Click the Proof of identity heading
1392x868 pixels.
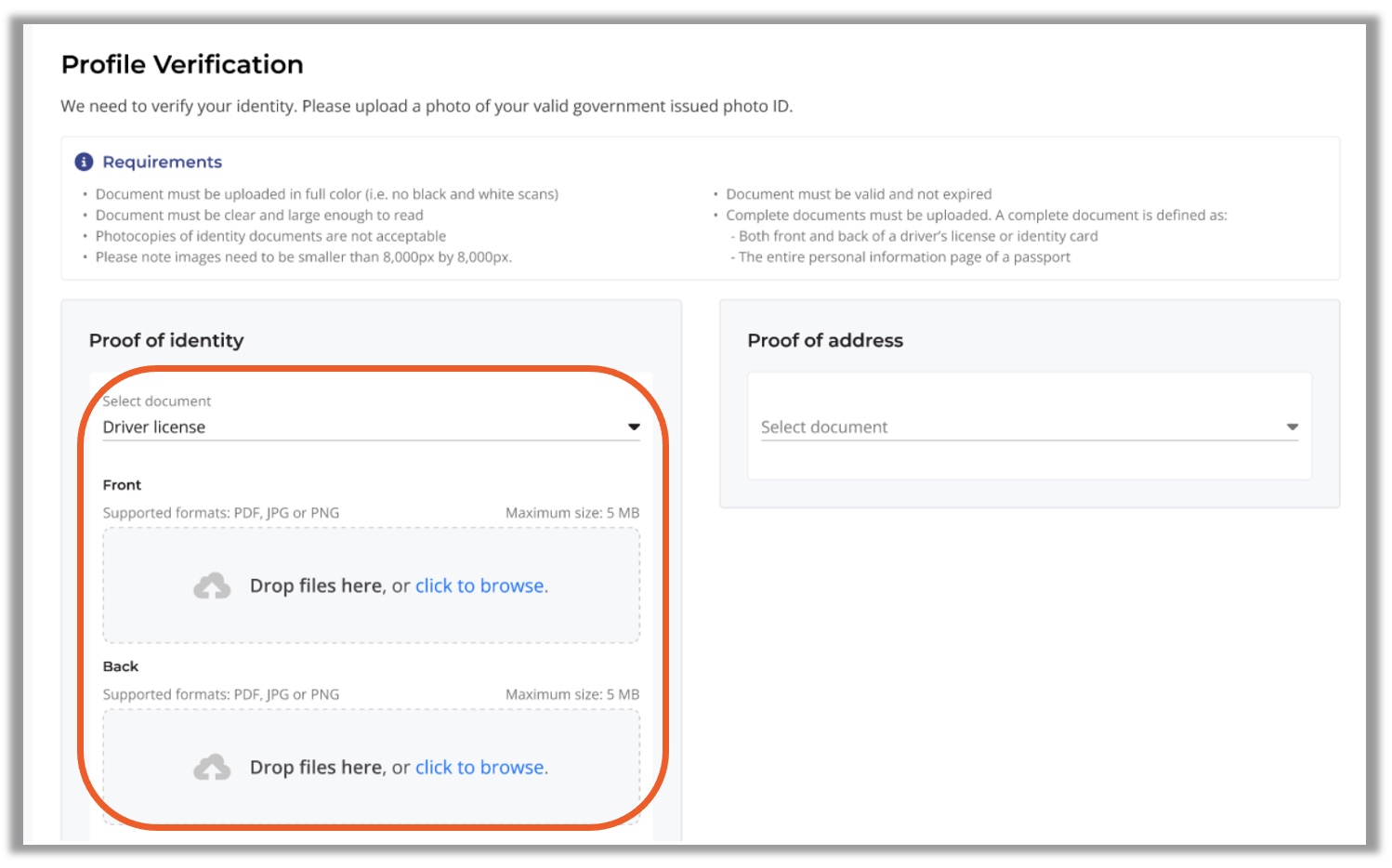click(166, 340)
